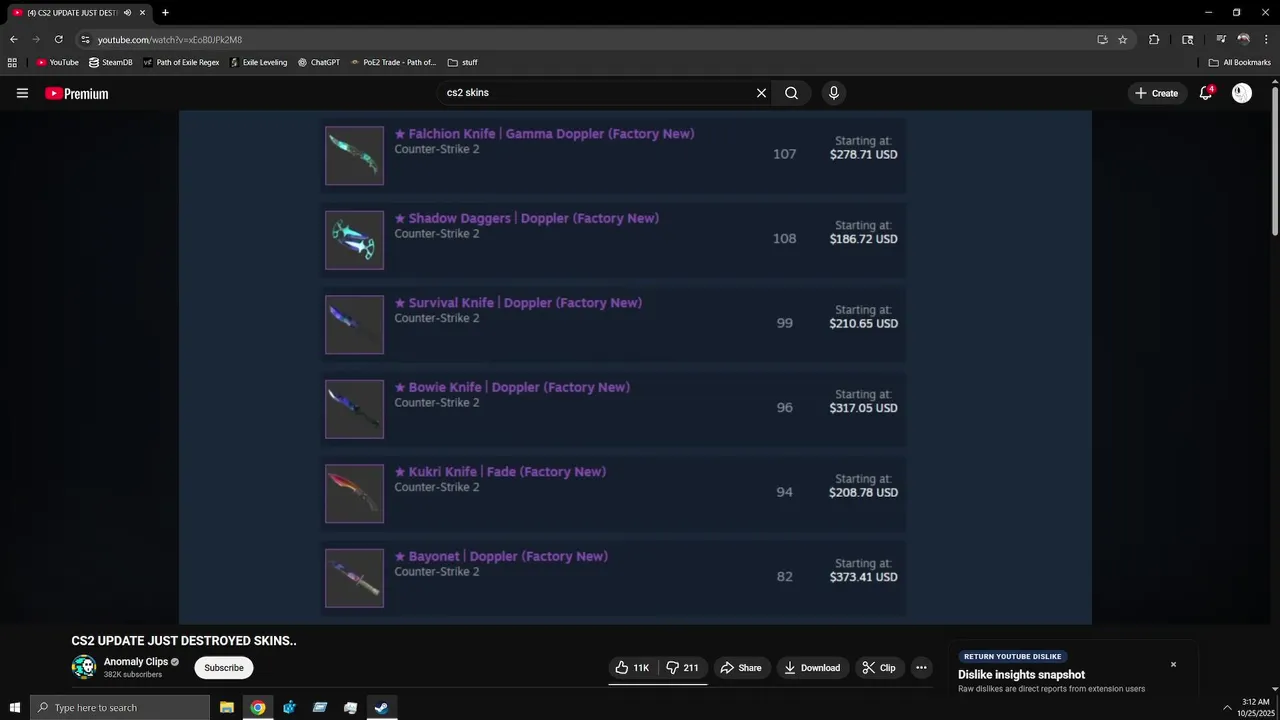Submit search with the magnifying glass button
The width and height of the screenshot is (1280, 720).
coord(791,93)
